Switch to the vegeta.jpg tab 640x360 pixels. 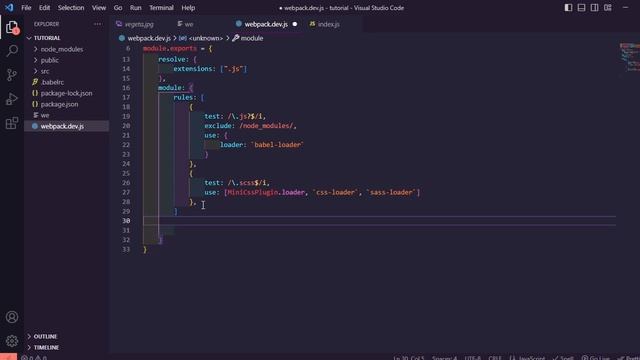point(140,24)
